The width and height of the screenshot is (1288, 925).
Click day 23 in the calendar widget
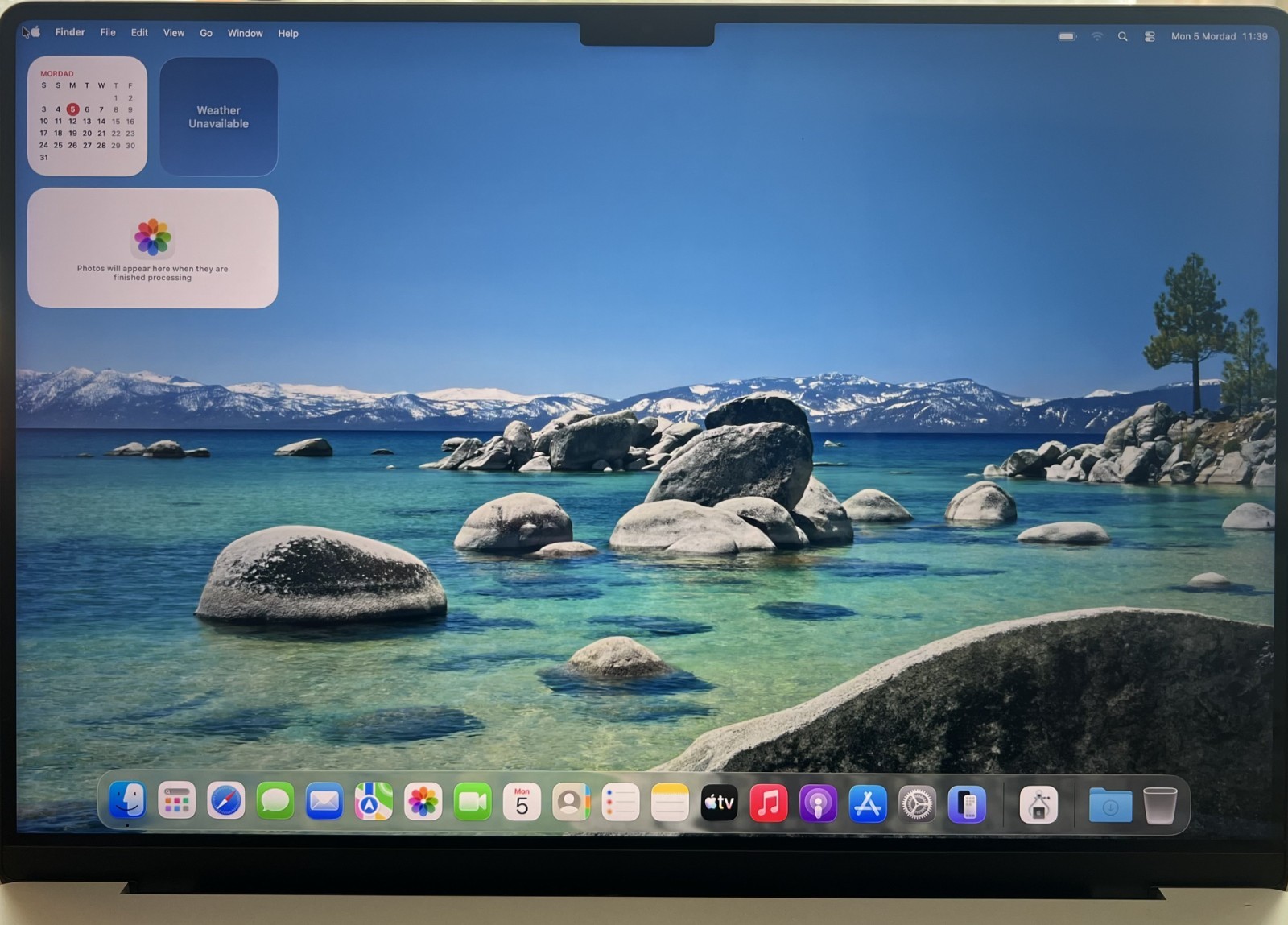[130, 134]
